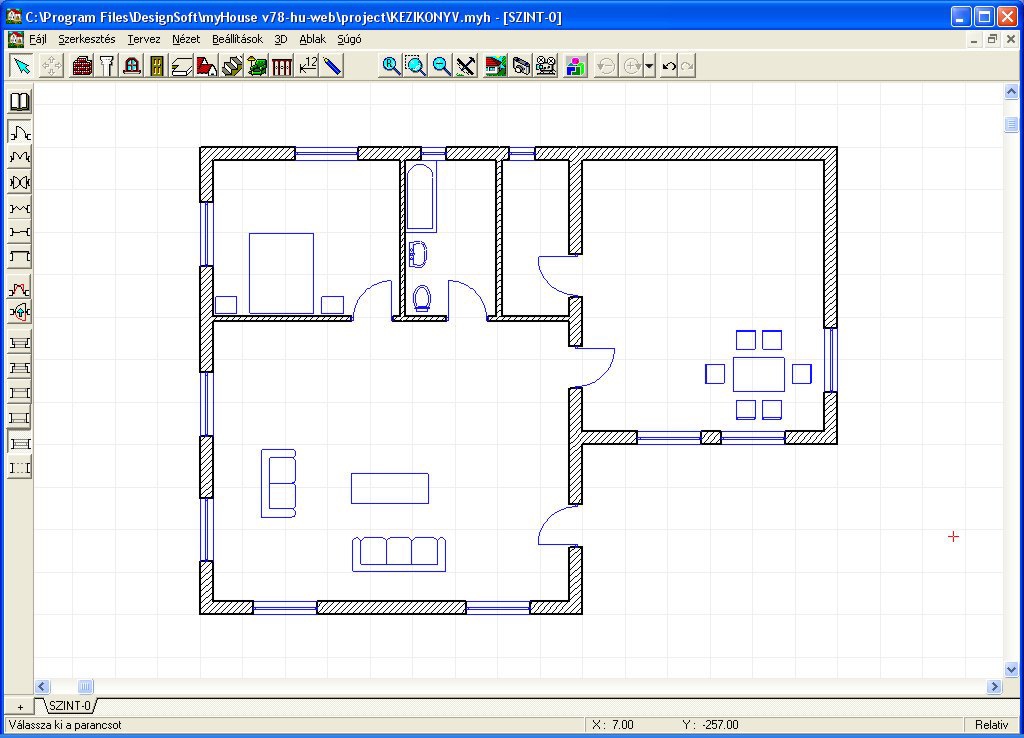Click the blue arrow door direction icon
The width and height of the screenshot is (1024, 738).
click(x=20, y=313)
